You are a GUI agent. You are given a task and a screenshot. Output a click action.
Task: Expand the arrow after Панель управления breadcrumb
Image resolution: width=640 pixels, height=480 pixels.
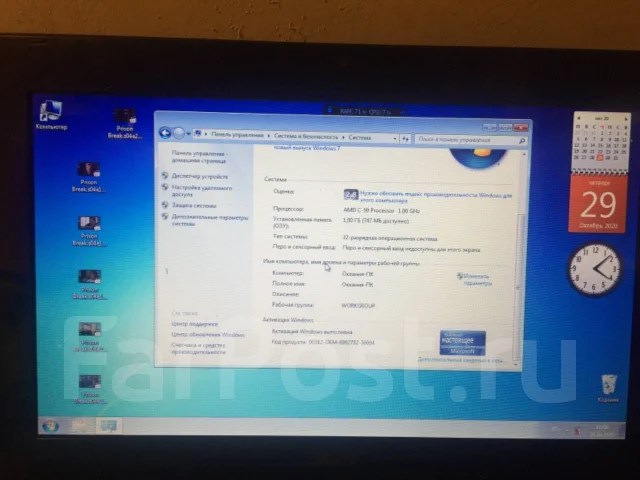(269, 135)
